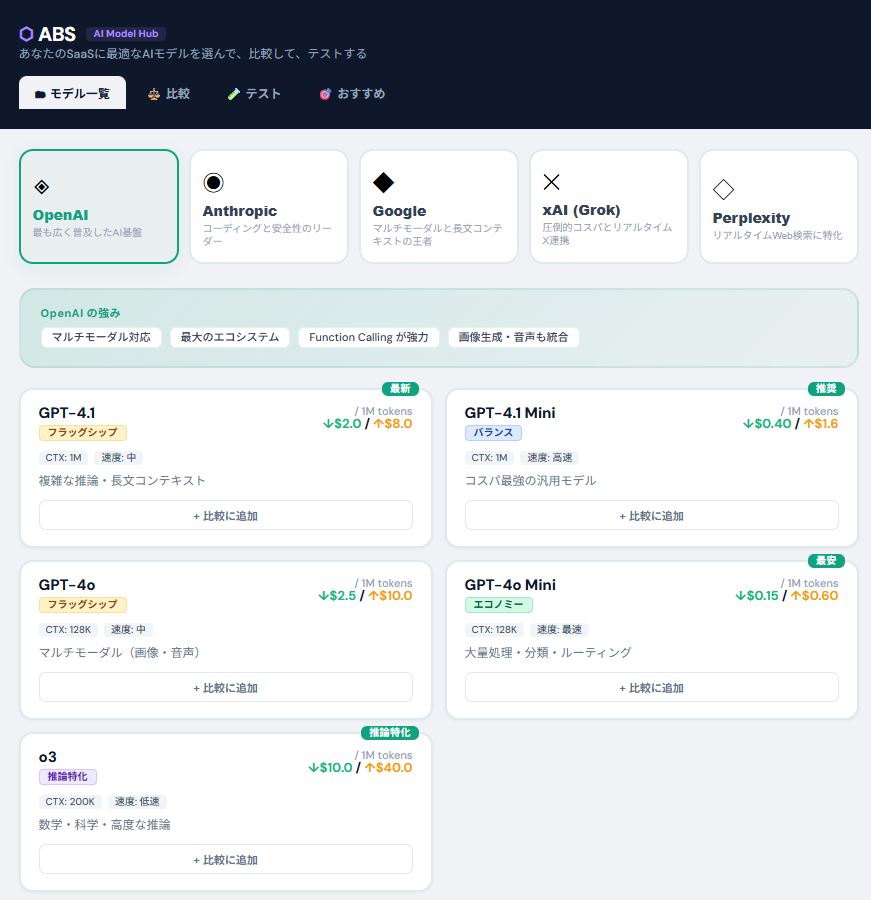The image size is (871, 900).
Task: Click the 推奨 badge on GPT-4.1 Mini
Action: point(826,389)
